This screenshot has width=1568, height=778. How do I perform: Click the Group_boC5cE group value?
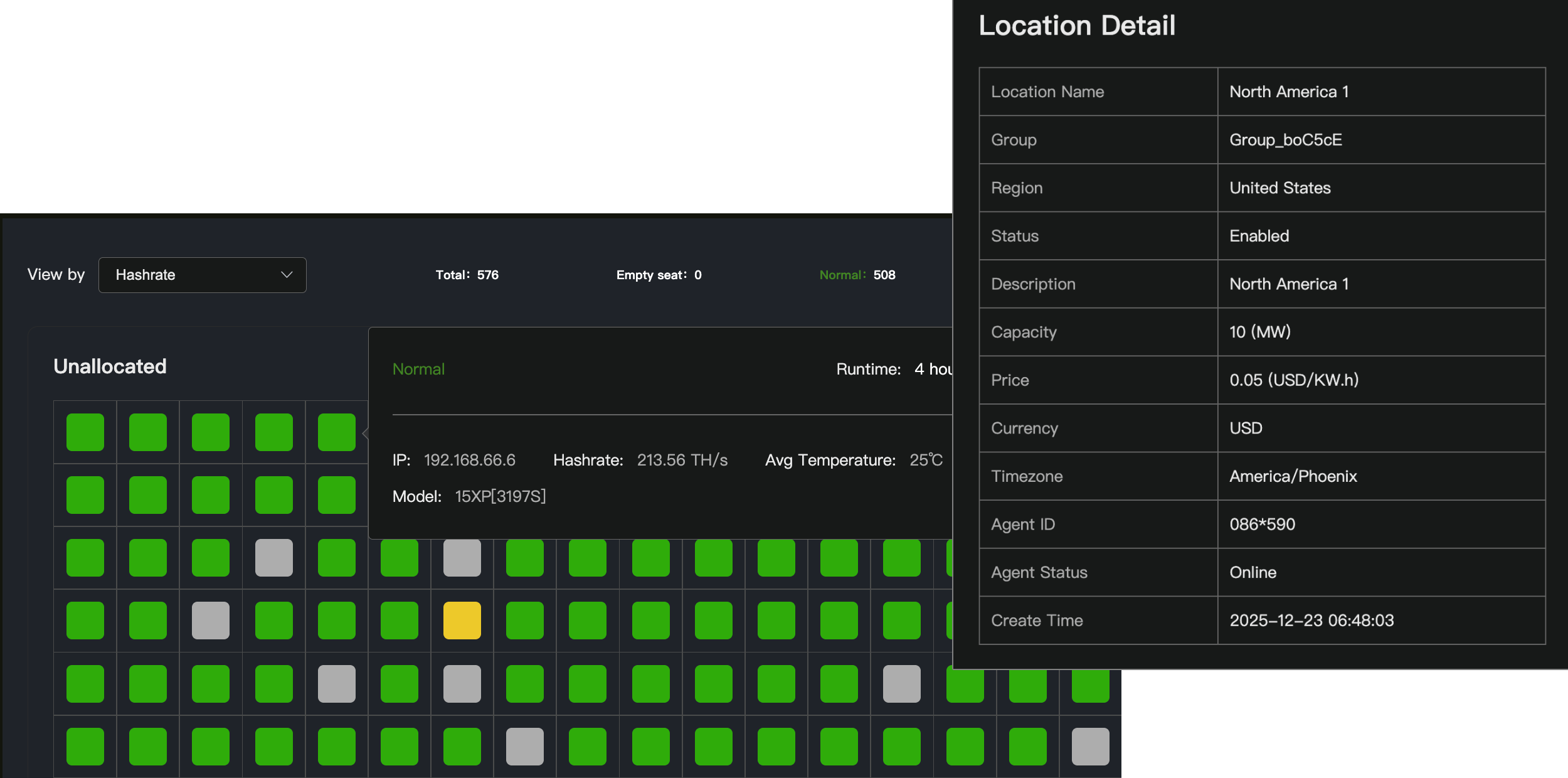[x=1285, y=139]
